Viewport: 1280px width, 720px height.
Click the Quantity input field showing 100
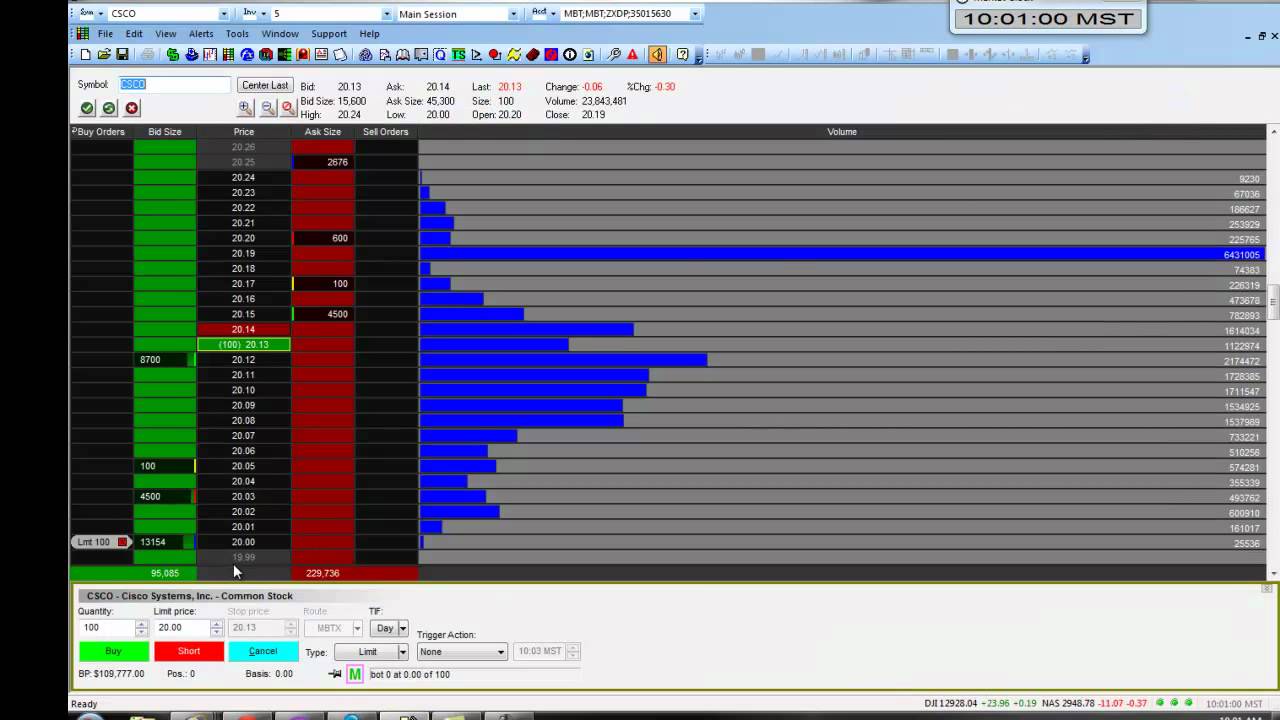(x=106, y=628)
